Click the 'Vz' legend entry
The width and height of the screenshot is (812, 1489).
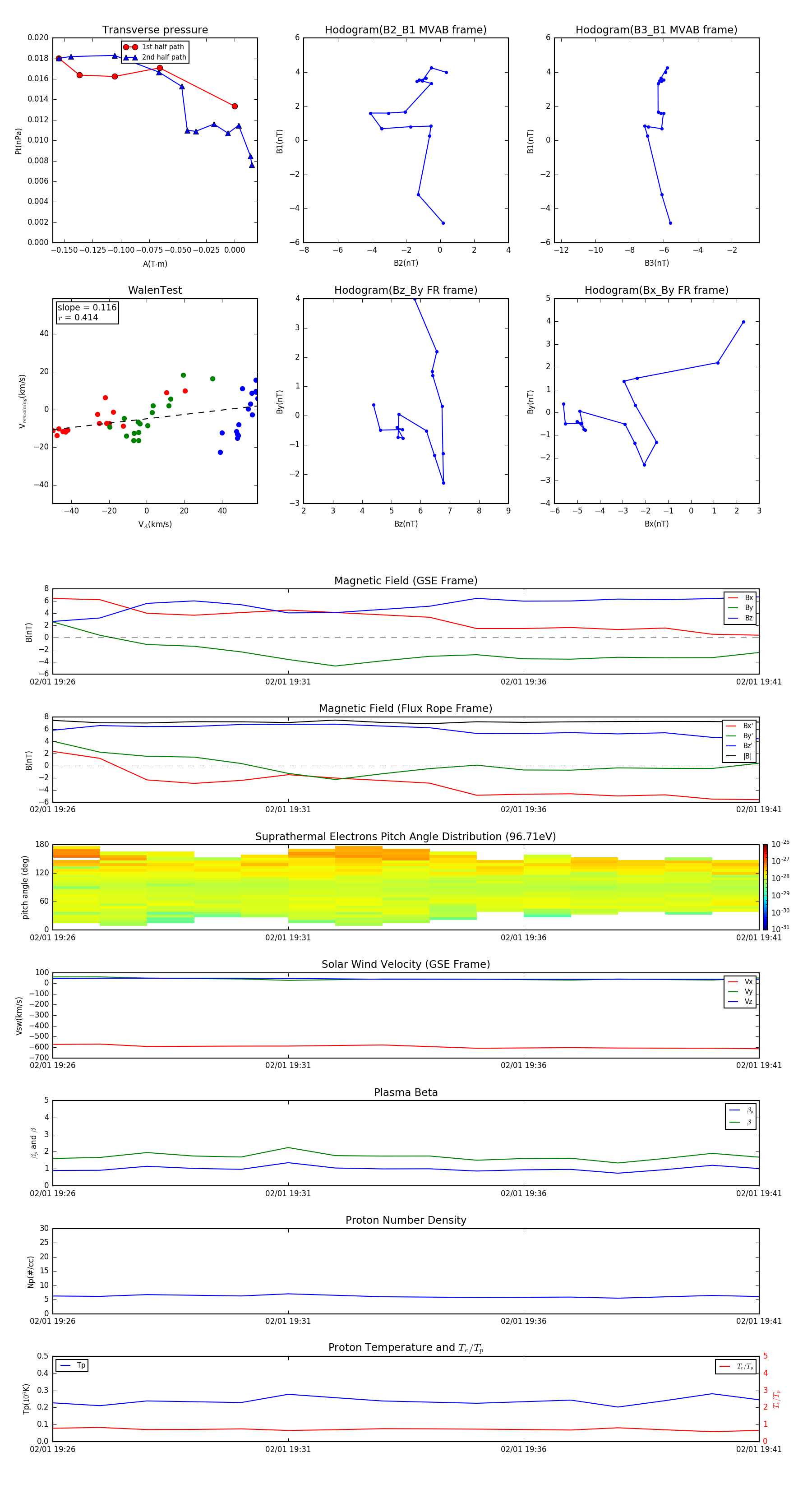point(740,1001)
